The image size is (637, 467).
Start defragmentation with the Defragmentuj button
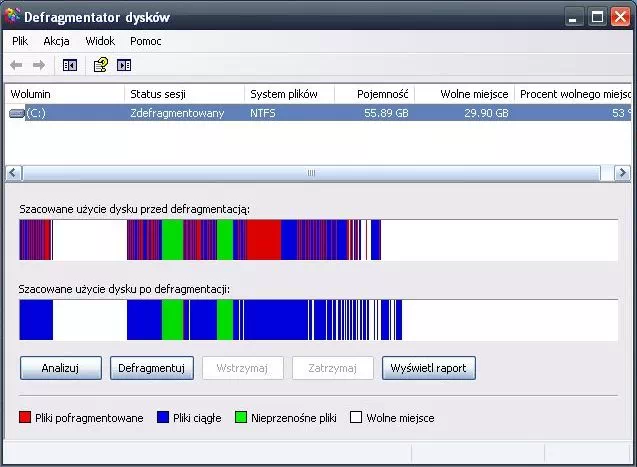[151, 368]
